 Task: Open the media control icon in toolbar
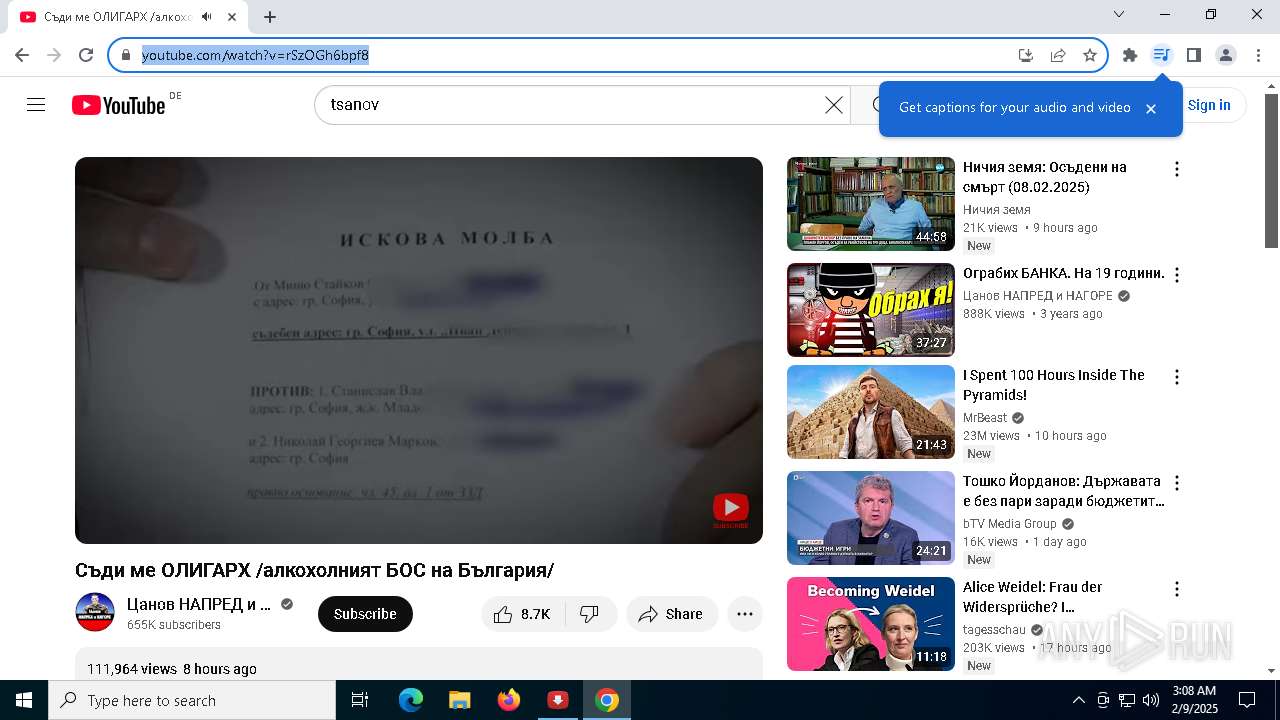1161,55
